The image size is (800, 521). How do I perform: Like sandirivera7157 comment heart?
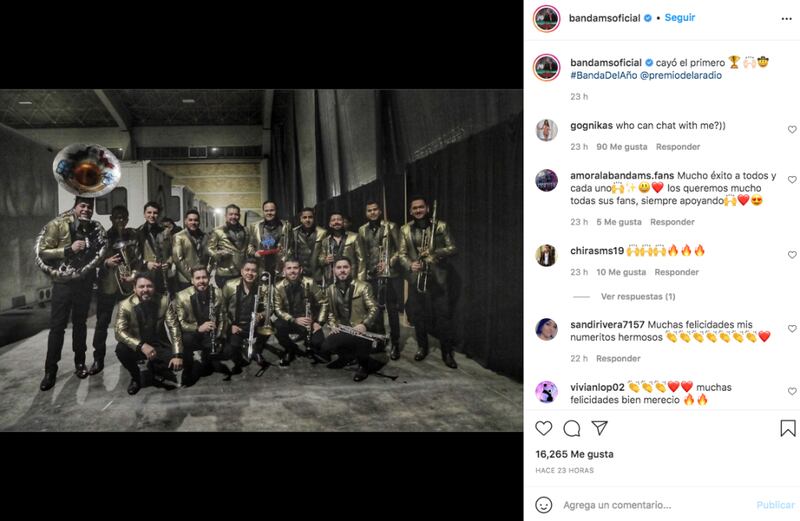click(x=792, y=329)
